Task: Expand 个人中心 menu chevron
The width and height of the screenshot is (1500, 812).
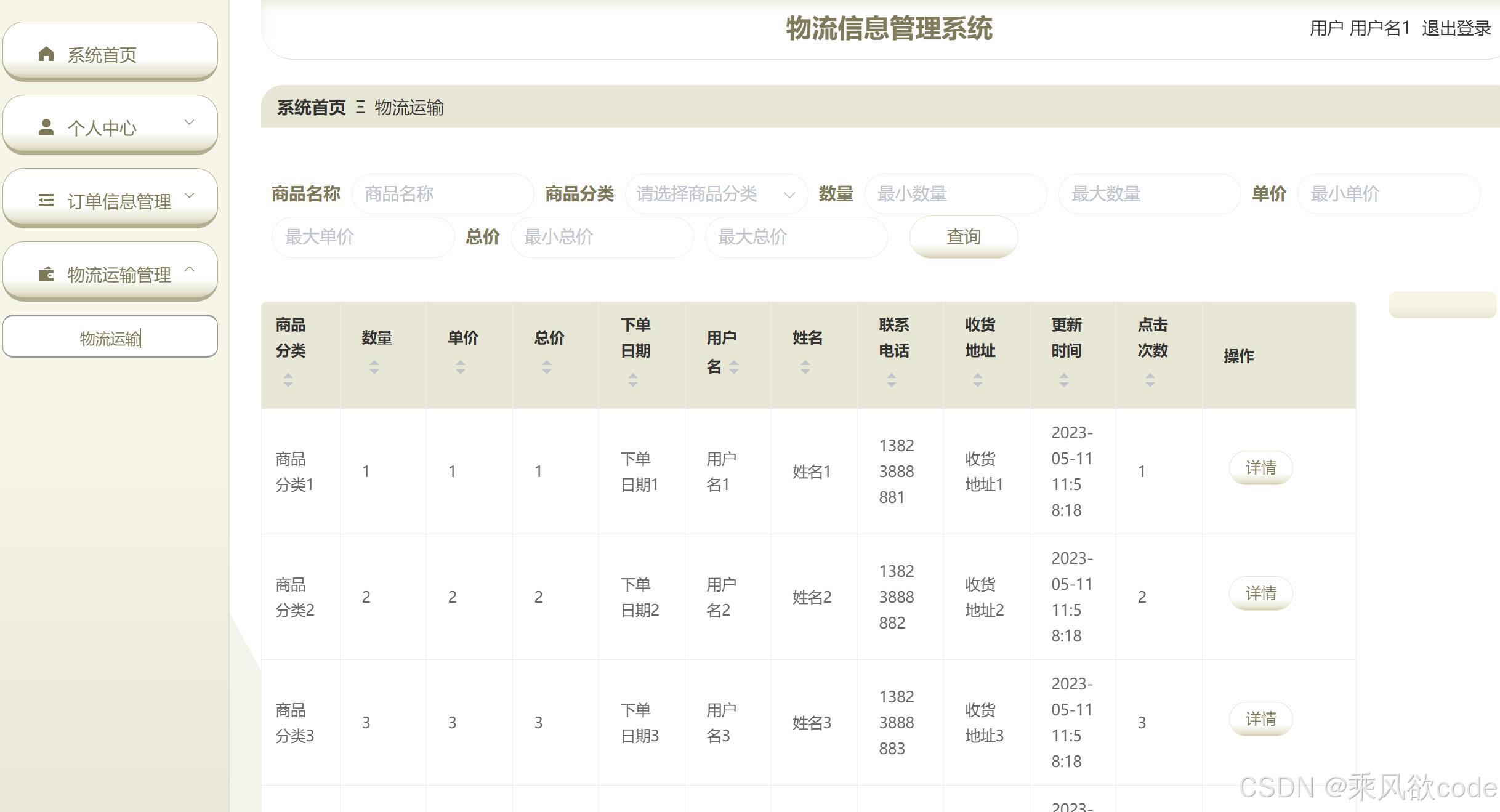Action: (190, 122)
